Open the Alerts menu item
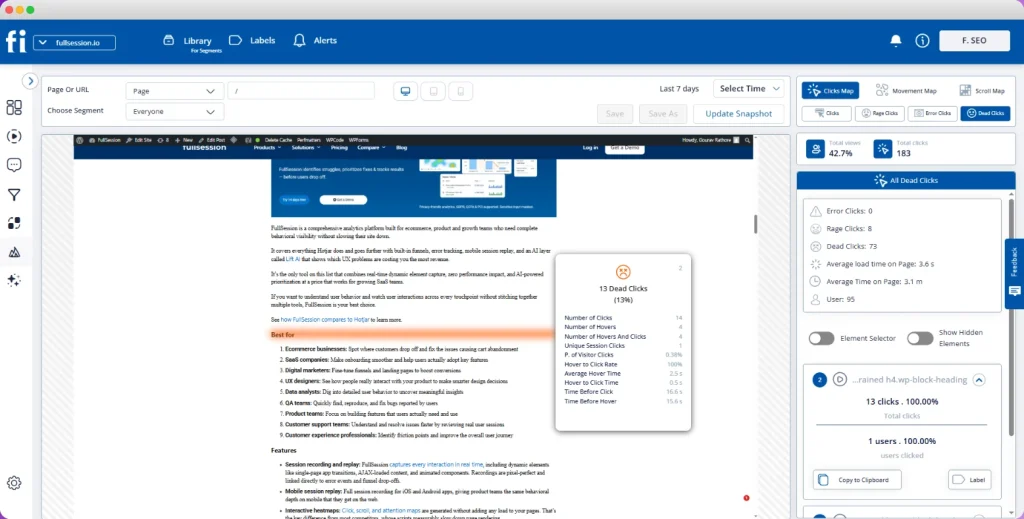Screen dimensions: 1024x519 point(315,40)
